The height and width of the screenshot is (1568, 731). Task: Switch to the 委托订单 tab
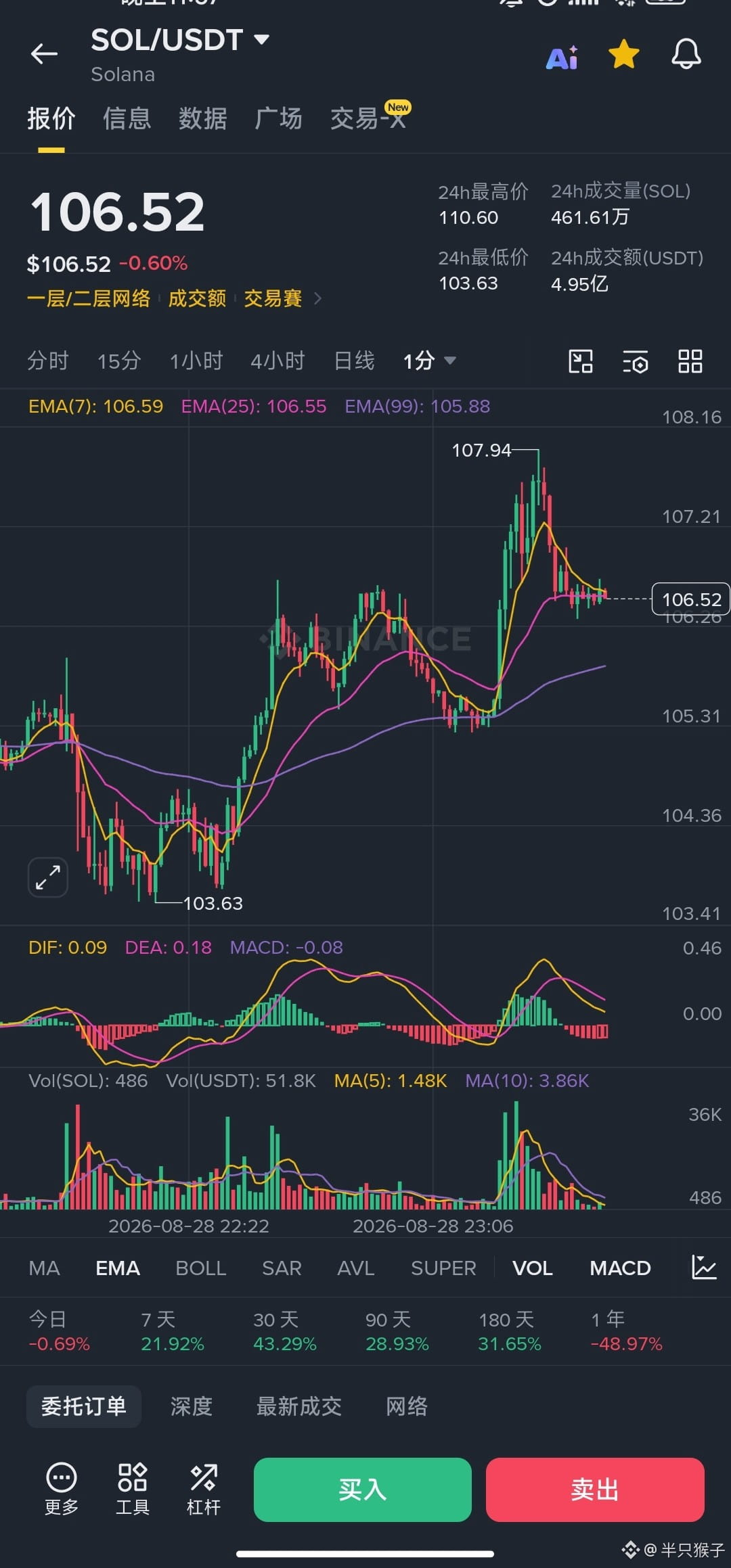(84, 1406)
